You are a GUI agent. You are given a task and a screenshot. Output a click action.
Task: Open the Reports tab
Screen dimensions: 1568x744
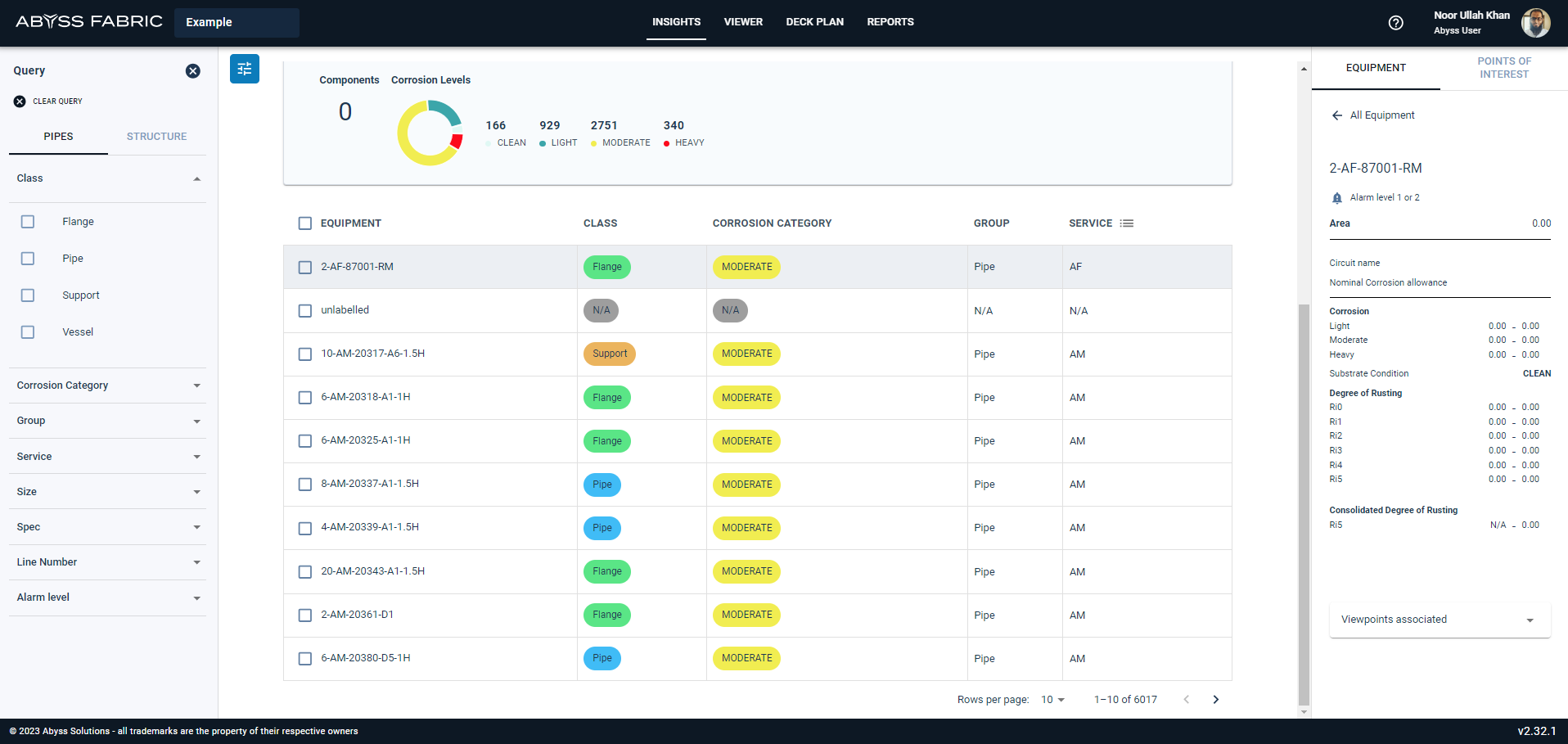coord(890,22)
